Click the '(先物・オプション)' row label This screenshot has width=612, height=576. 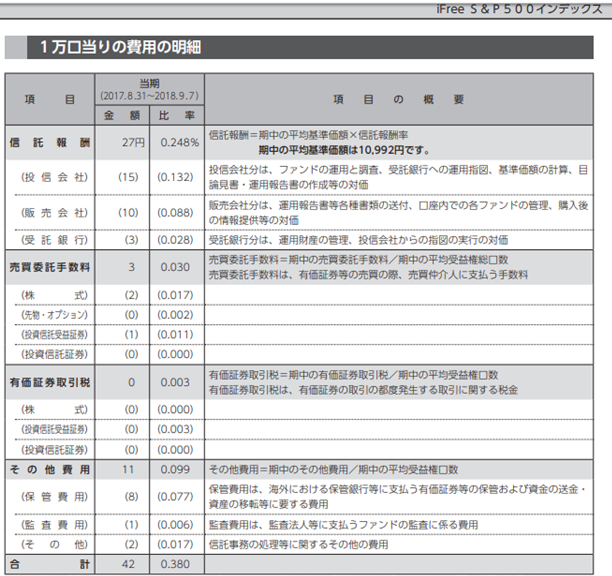point(54,315)
